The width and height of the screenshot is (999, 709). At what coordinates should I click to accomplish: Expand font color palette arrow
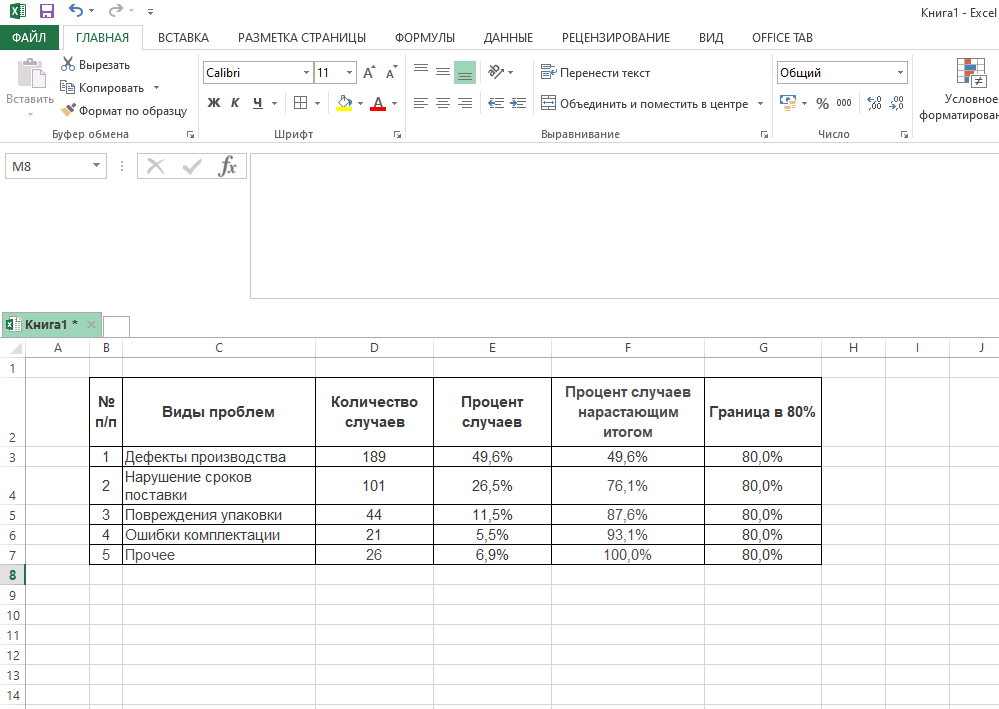394,103
